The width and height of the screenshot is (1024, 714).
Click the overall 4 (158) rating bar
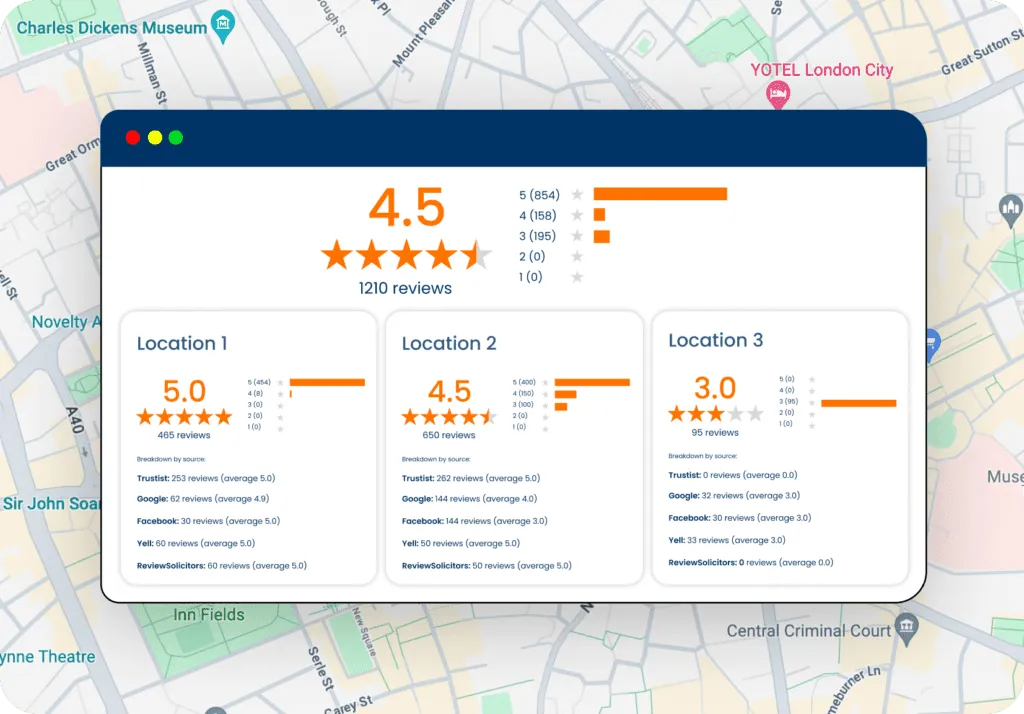tap(600, 215)
